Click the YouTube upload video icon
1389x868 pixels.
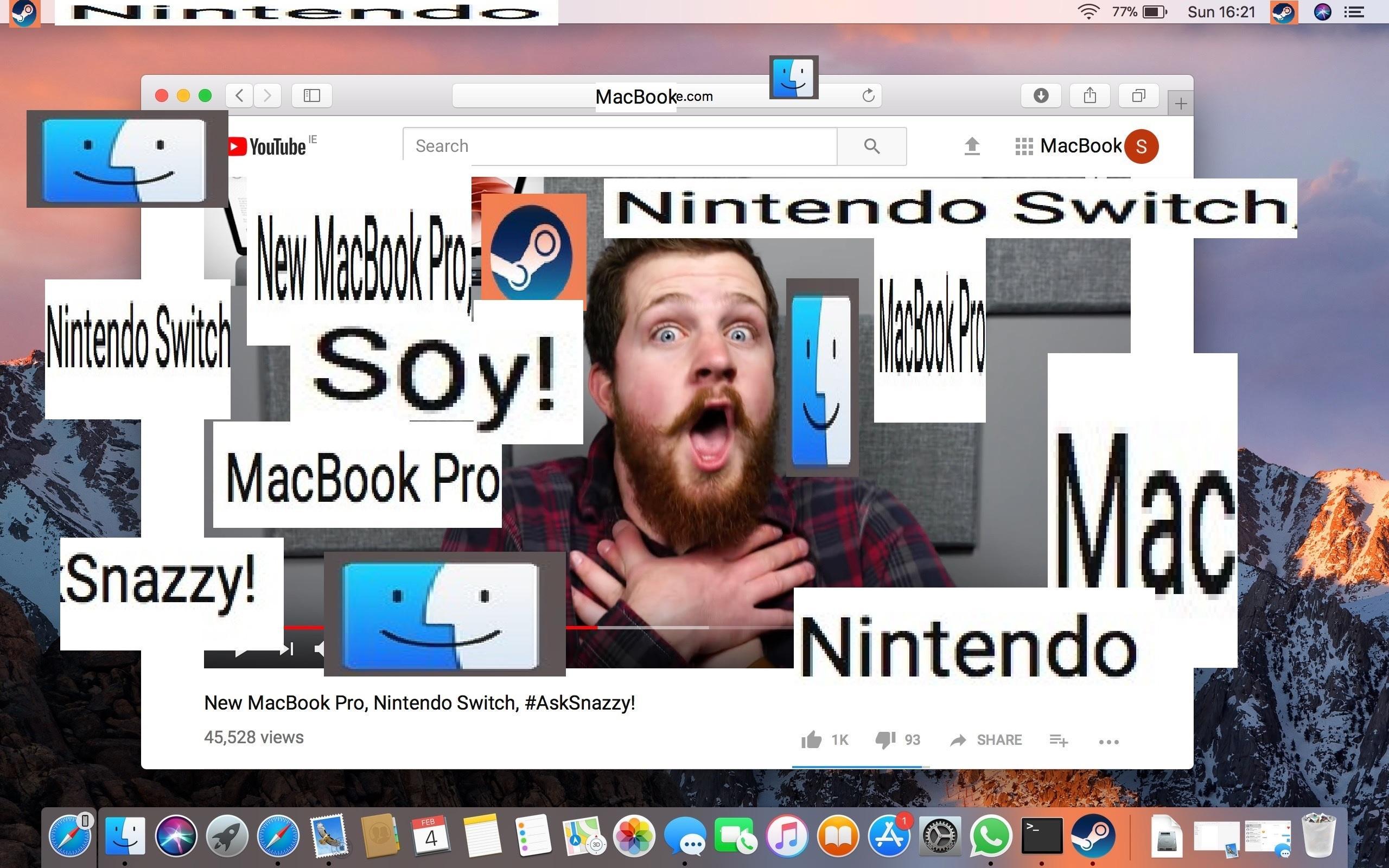pos(972,146)
